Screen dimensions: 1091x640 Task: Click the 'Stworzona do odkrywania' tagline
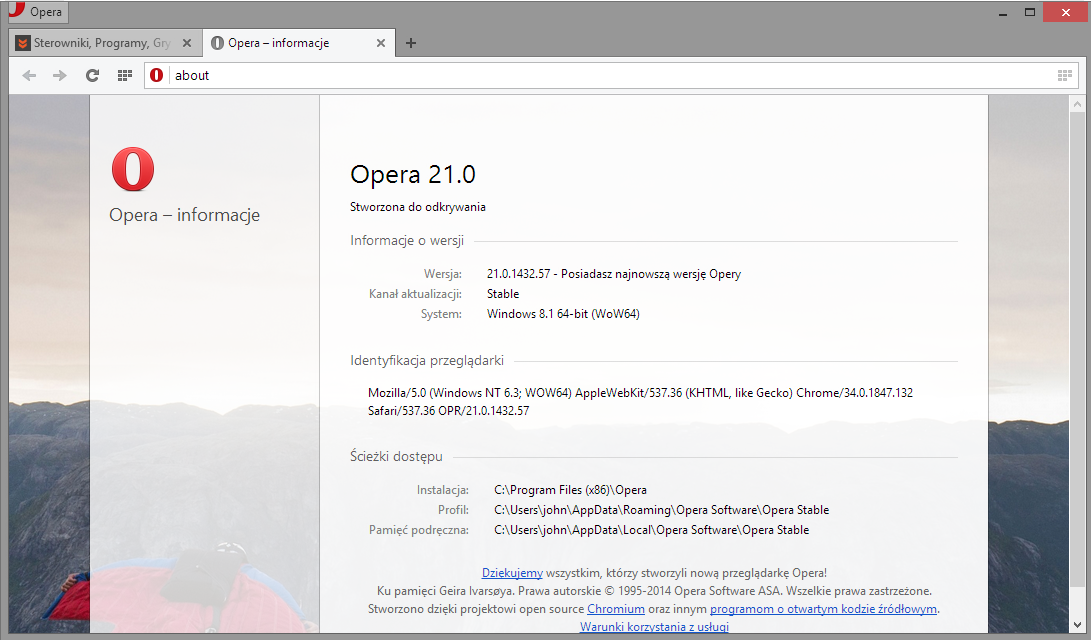tap(417, 207)
